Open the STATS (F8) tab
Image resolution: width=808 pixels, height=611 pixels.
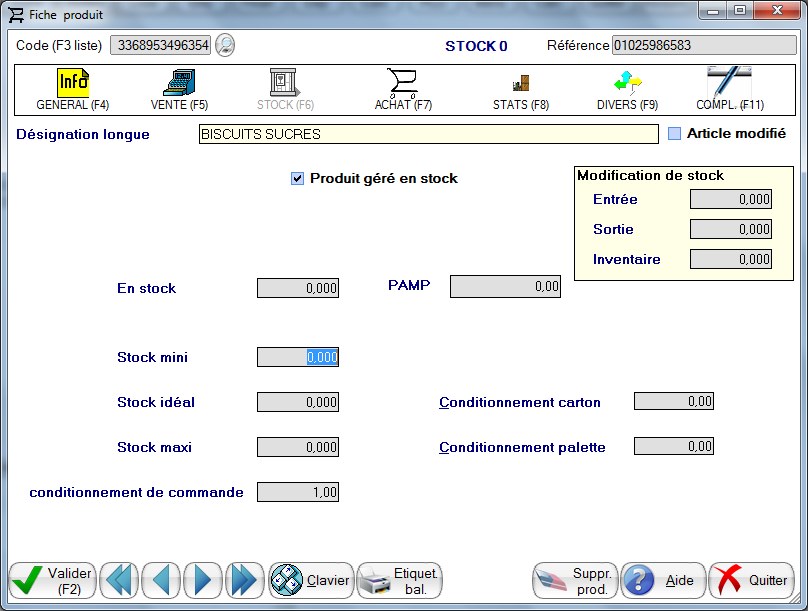coord(521,90)
